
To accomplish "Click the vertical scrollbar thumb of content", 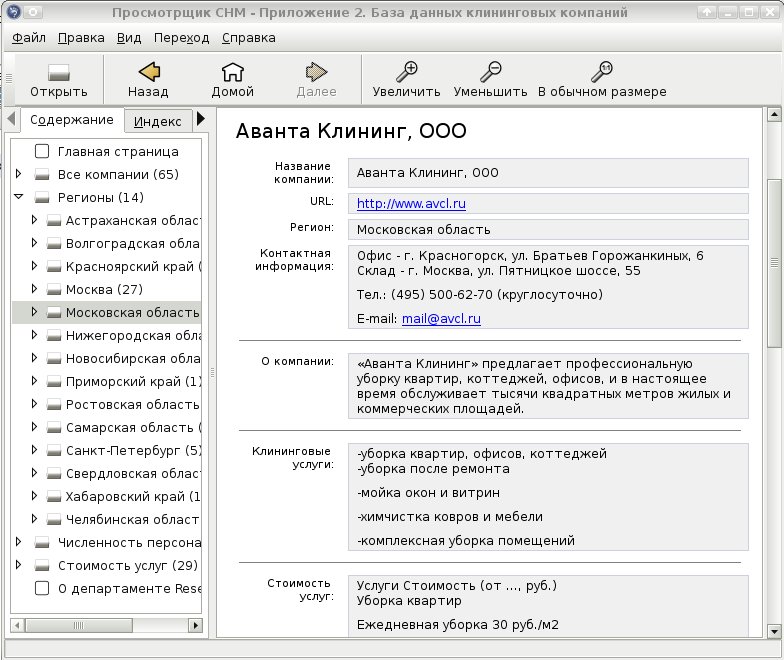I will (x=774, y=263).
